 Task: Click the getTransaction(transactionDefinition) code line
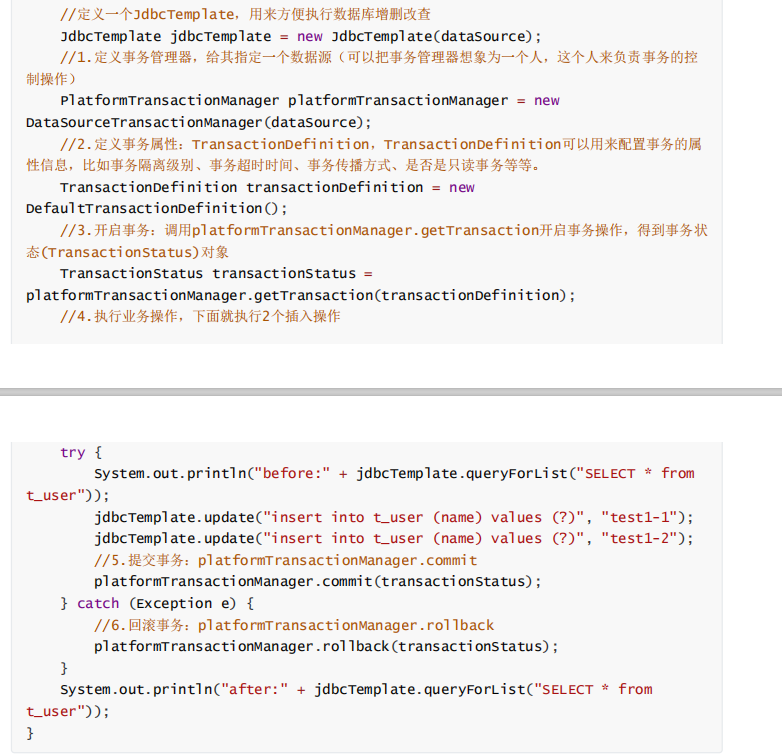(x=301, y=295)
